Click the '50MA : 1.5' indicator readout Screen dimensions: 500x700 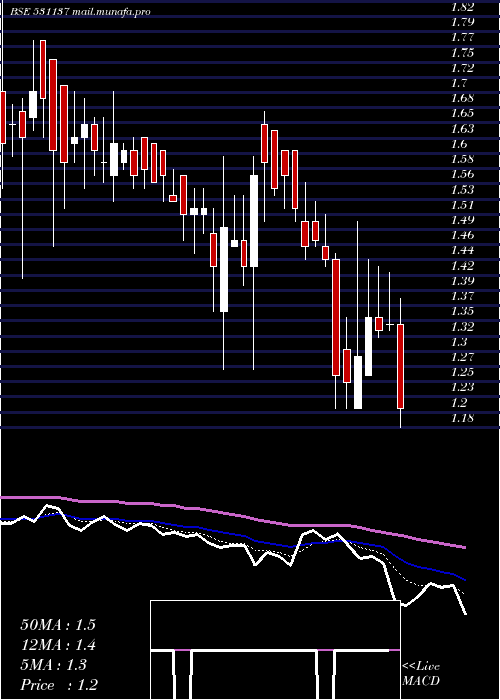point(58,625)
